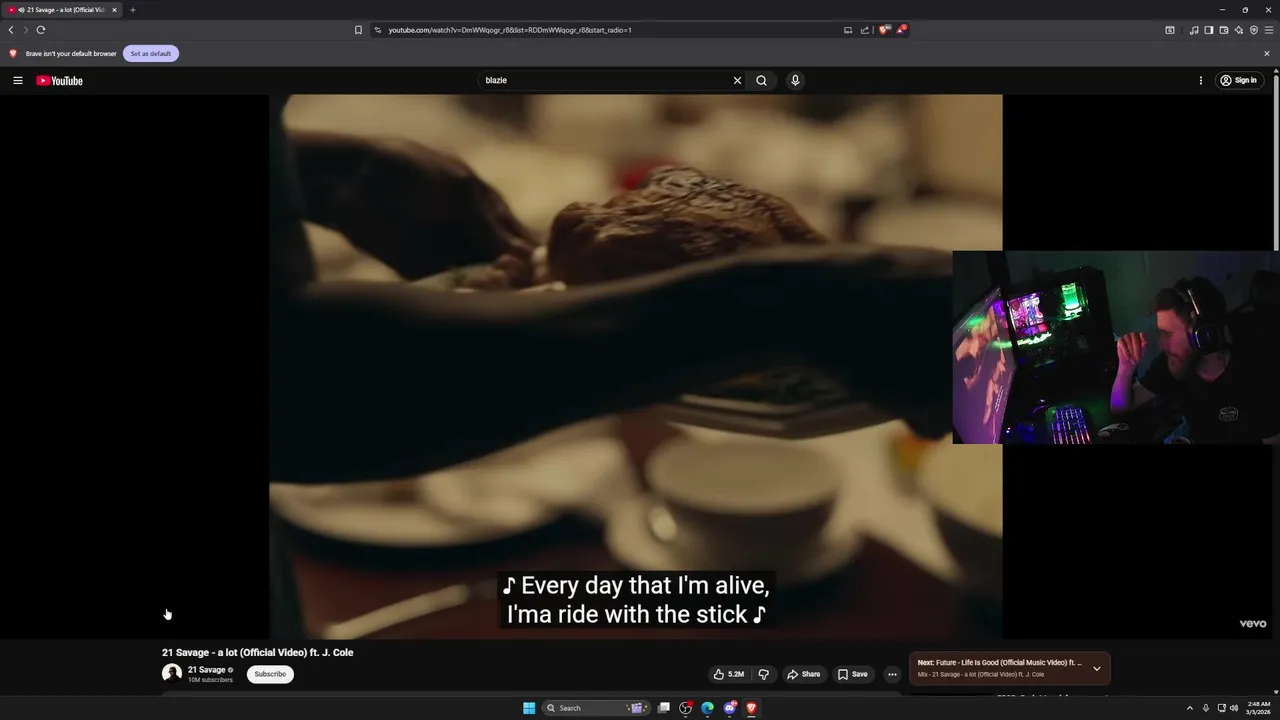Set Brave as default browser

click(151, 53)
